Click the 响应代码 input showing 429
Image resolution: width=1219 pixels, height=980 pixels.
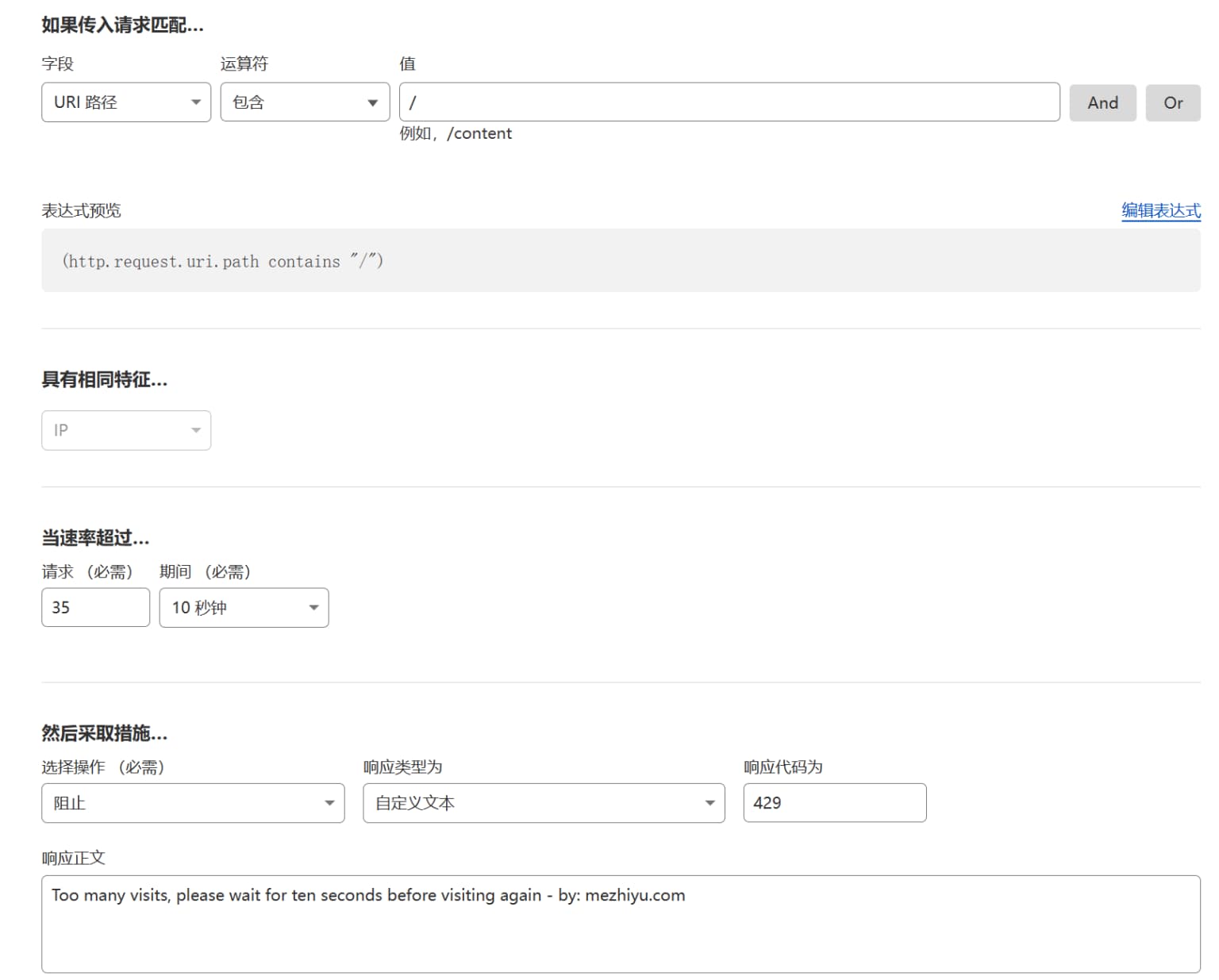point(834,802)
